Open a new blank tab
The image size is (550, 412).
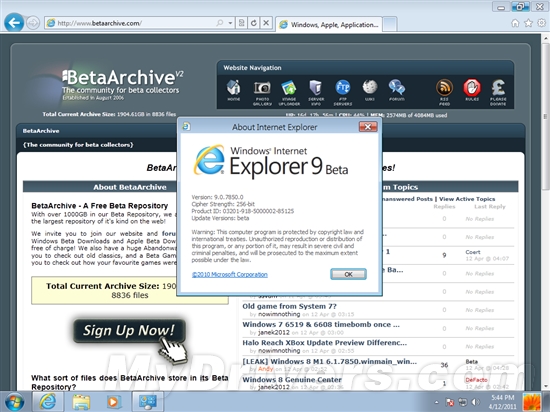390,24
